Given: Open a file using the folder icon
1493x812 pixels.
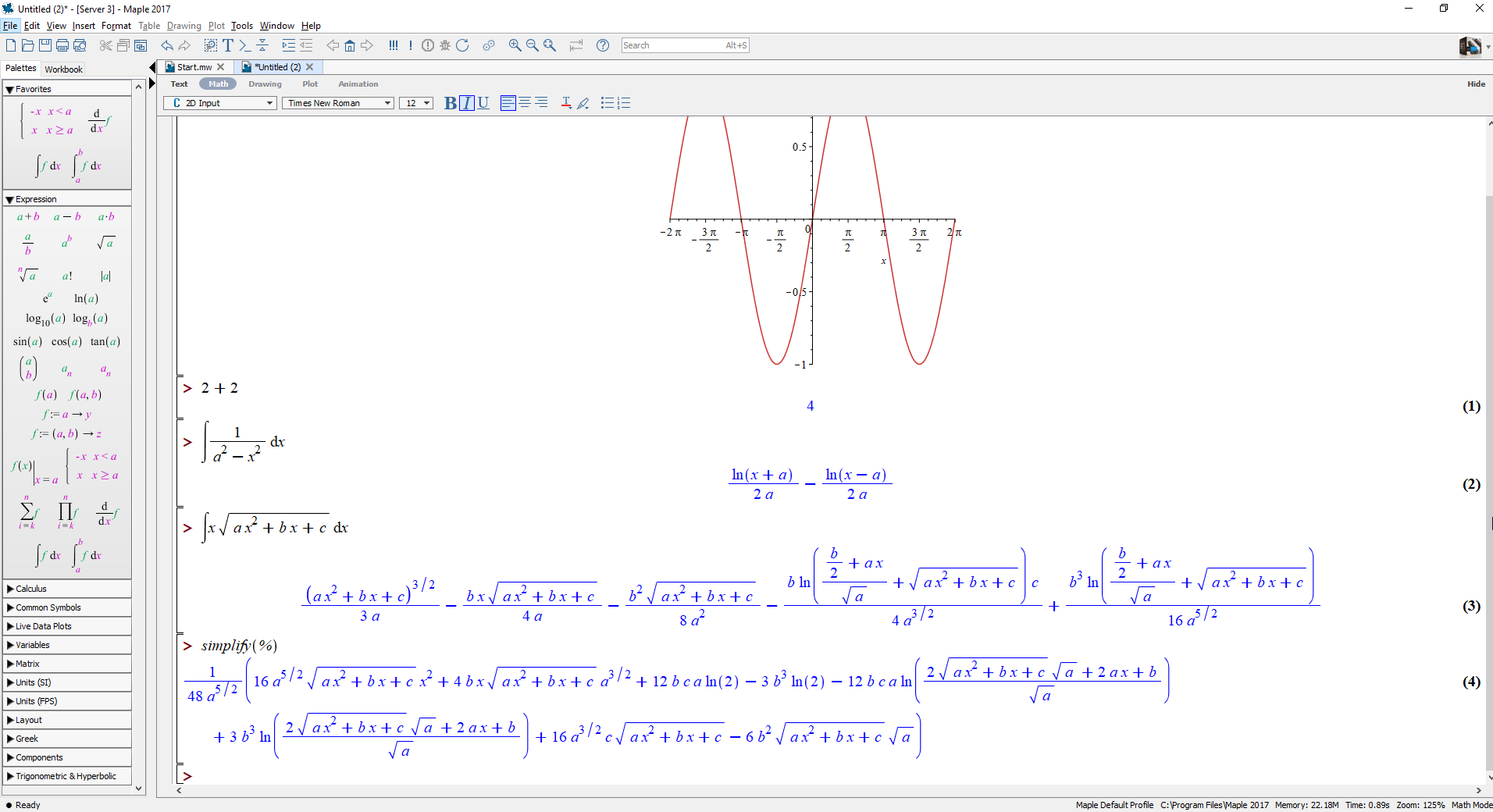Looking at the screenshot, I should (x=27, y=45).
